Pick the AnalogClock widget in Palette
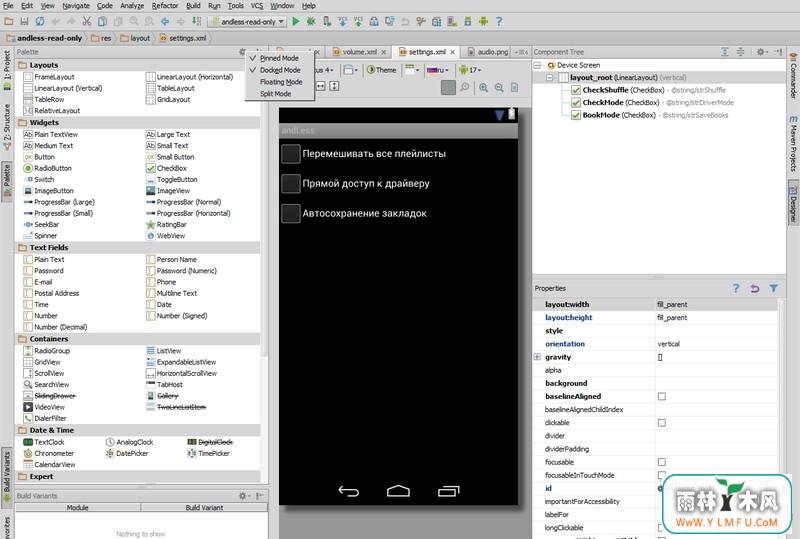The height and width of the screenshot is (539, 800). point(129,442)
